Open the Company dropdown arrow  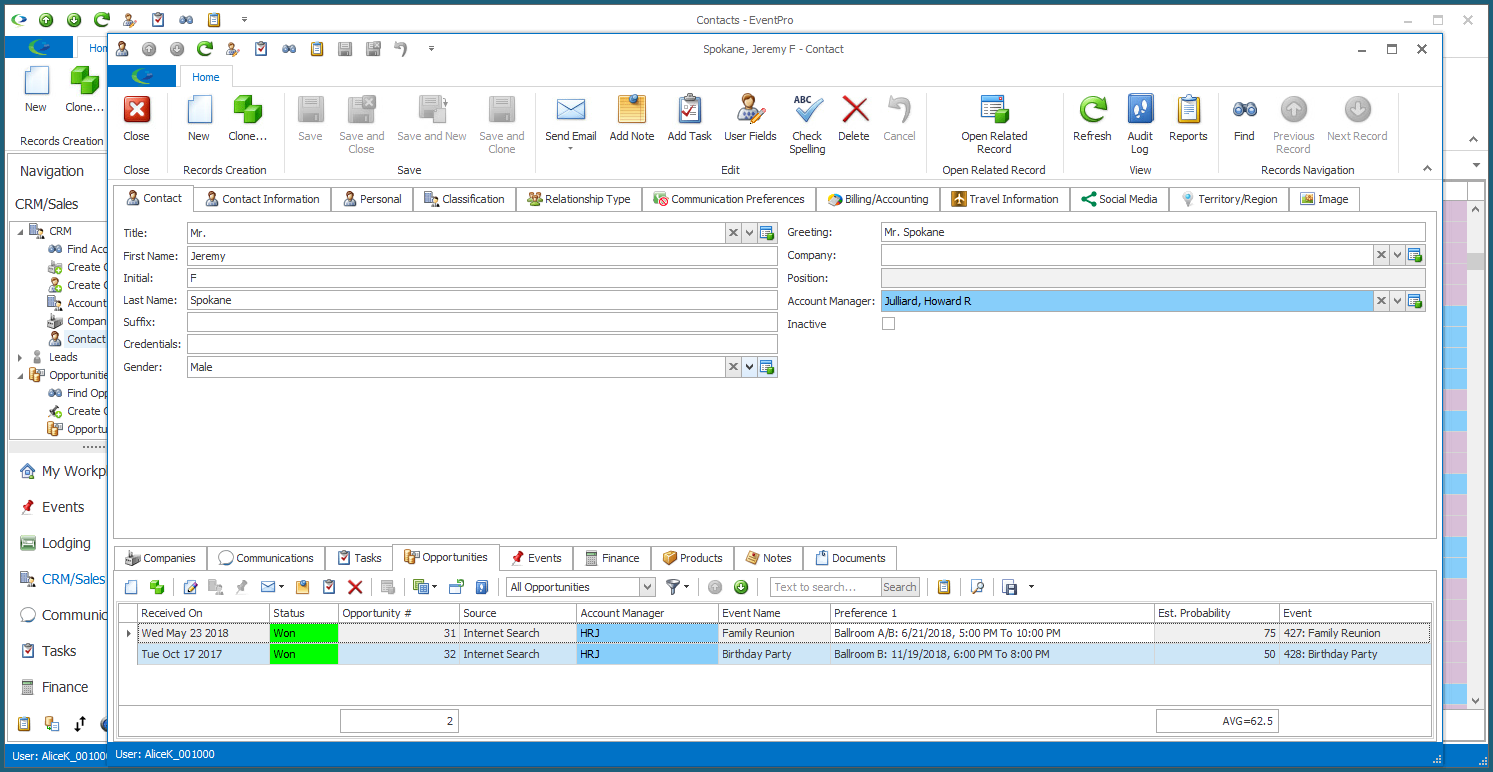click(x=1397, y=256)
